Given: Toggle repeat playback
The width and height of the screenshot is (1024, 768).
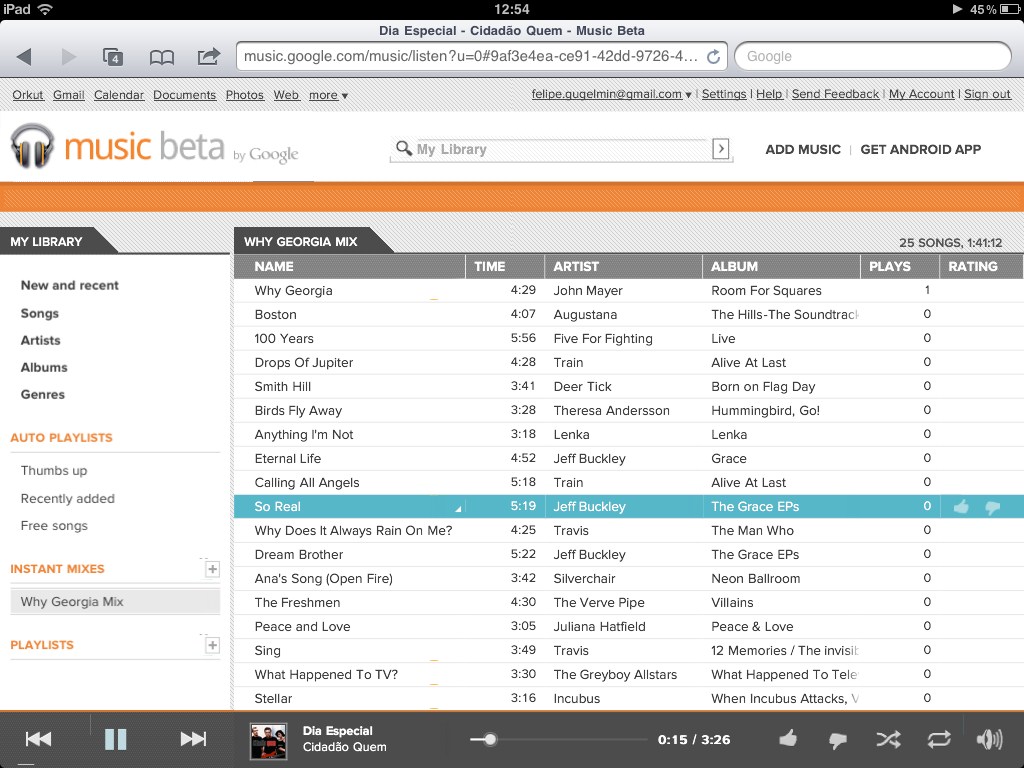Looking at the screenshot, I should [938, 739].
